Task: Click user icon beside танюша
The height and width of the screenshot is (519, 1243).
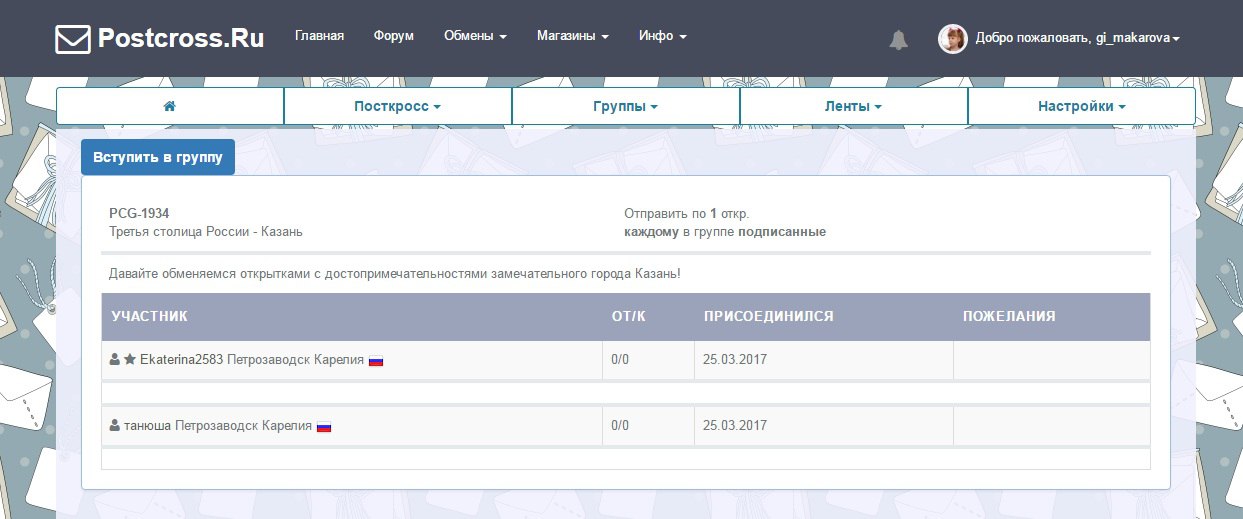Action: 115,426
